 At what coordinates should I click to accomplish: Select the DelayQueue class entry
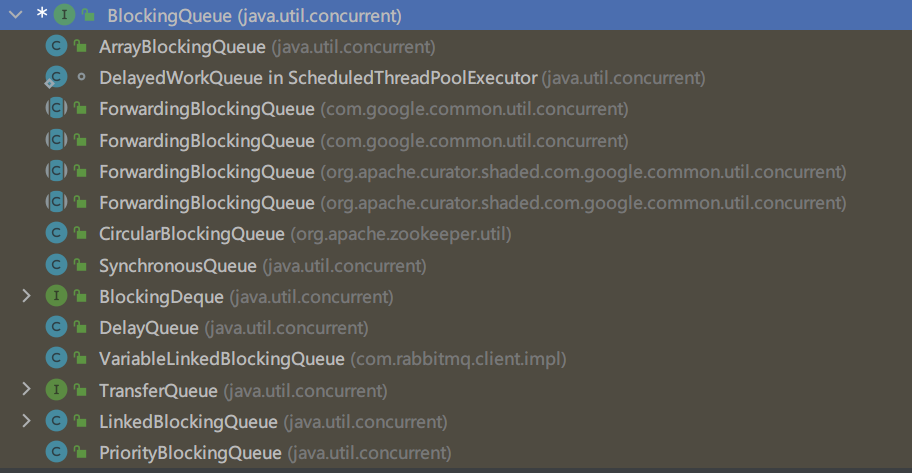coord(149,328)
